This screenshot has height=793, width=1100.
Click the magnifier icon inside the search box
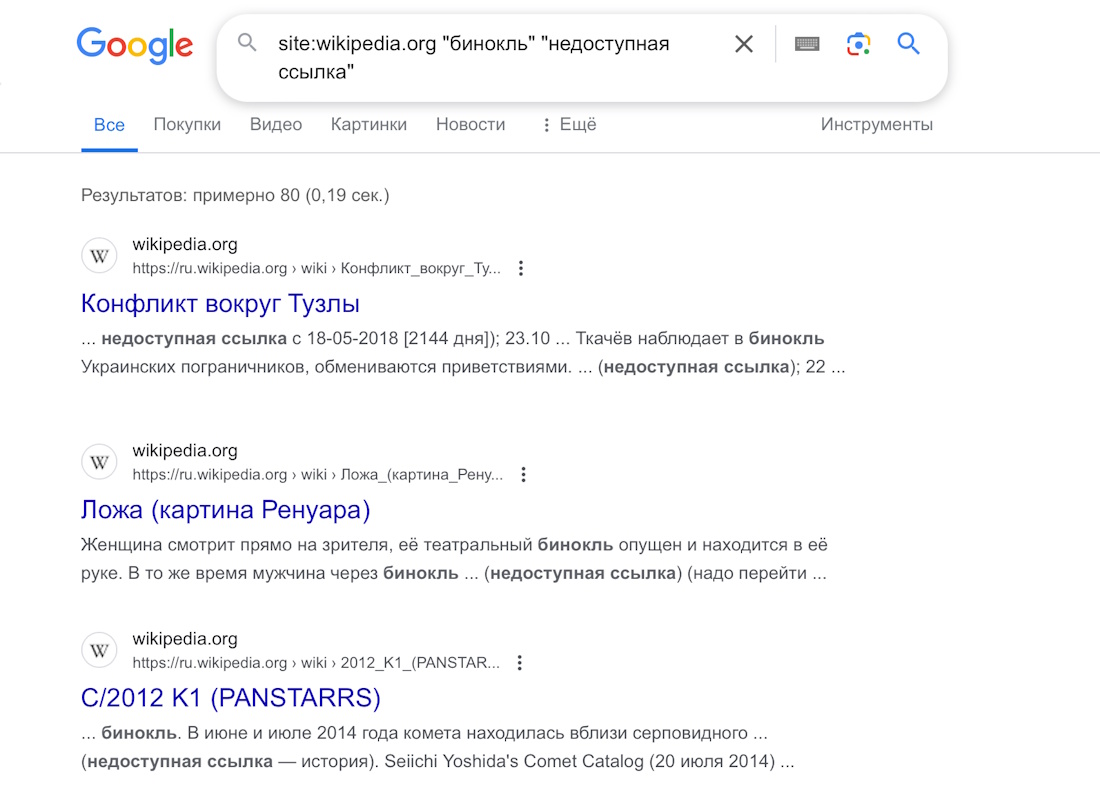[x=247, y=44]
